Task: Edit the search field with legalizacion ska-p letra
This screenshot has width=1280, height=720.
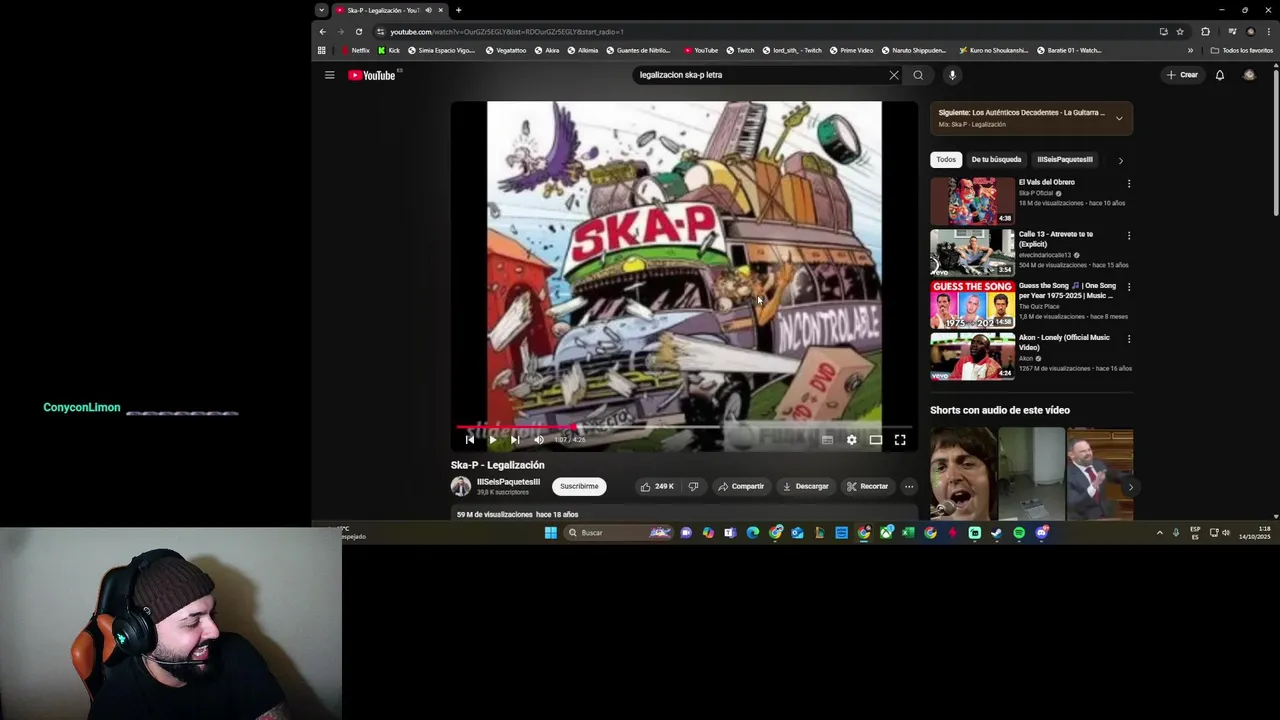Action: 760,75
